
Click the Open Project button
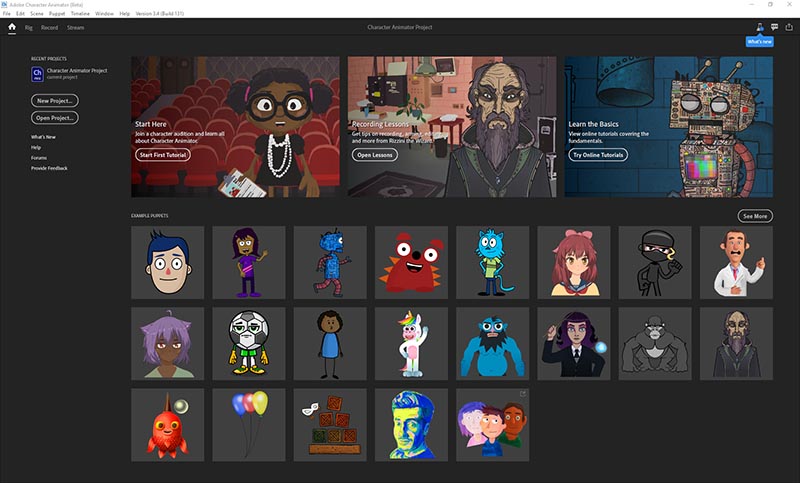55,118
